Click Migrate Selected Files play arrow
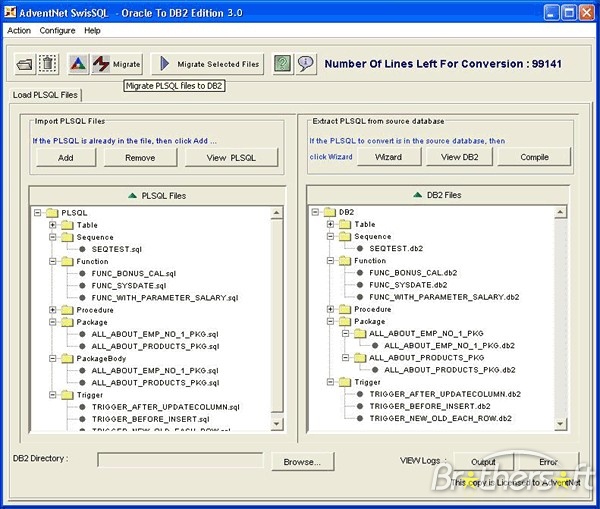The image size is (600, 509). click(x=165, y=64)
